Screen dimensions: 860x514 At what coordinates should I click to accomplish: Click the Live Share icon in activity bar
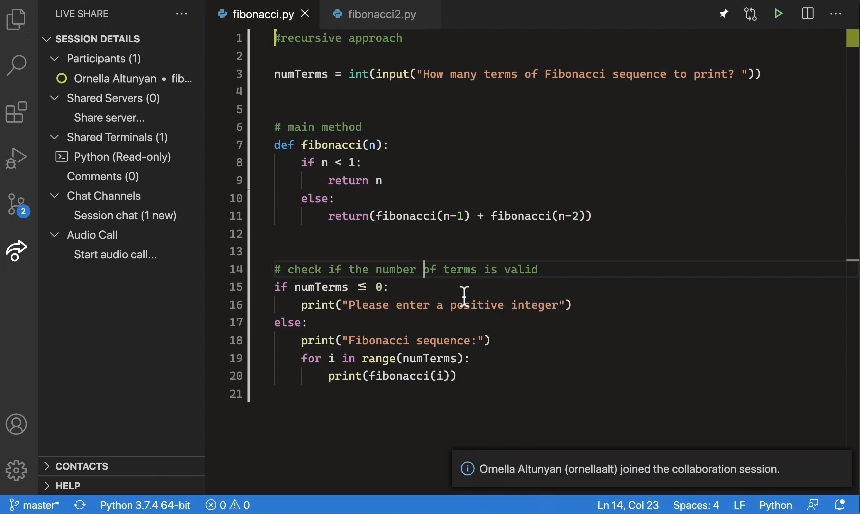tap(16, 250)
